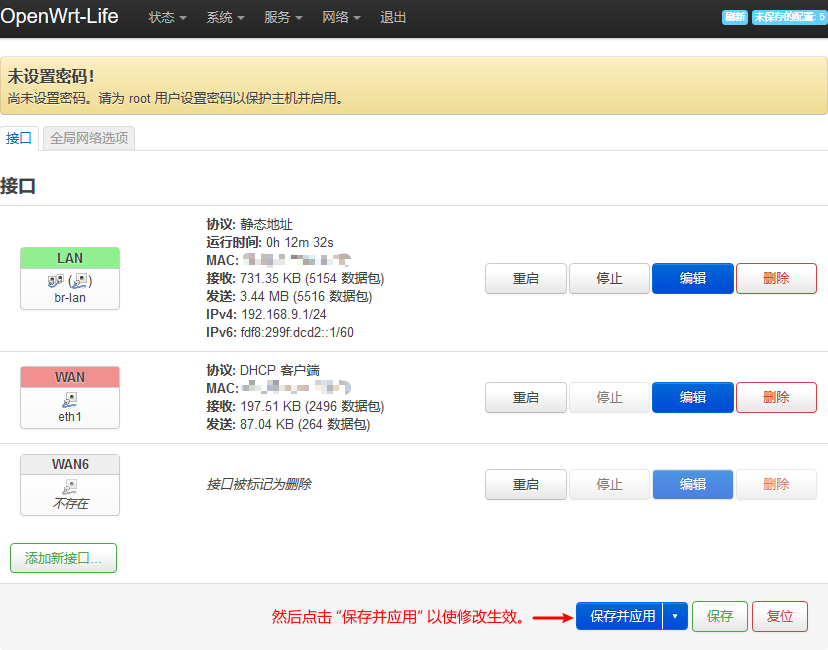Switch to the 全局网络选项 tab

(x=89, y=139)
